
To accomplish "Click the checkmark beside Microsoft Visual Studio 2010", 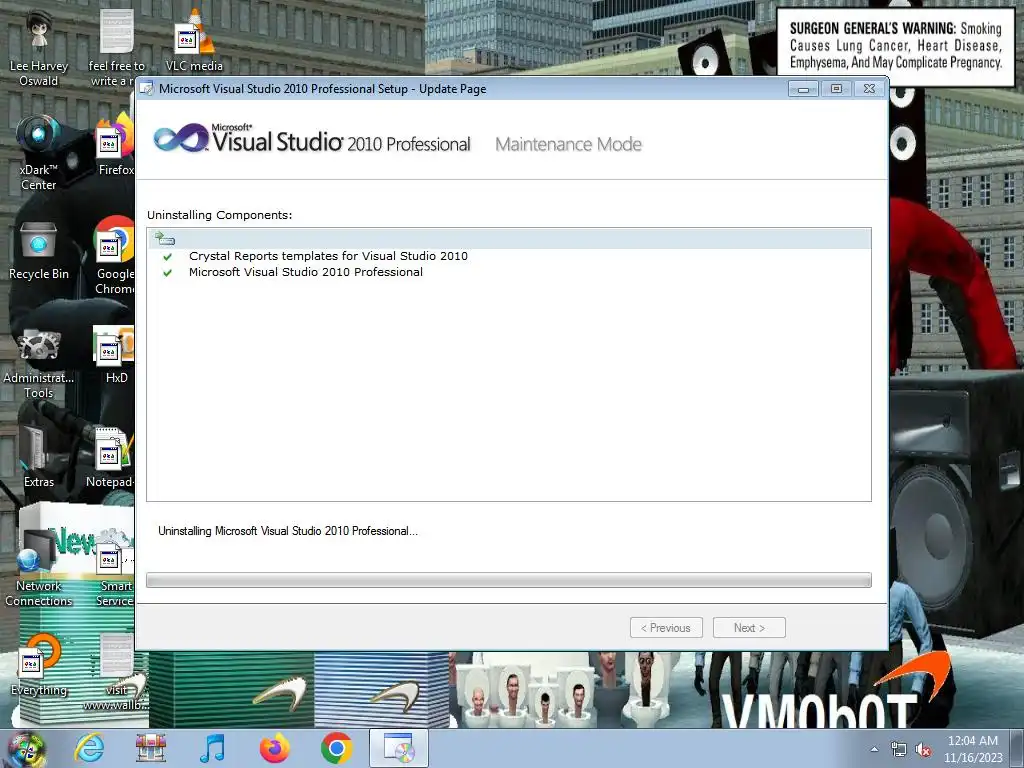I will point(168,273).
